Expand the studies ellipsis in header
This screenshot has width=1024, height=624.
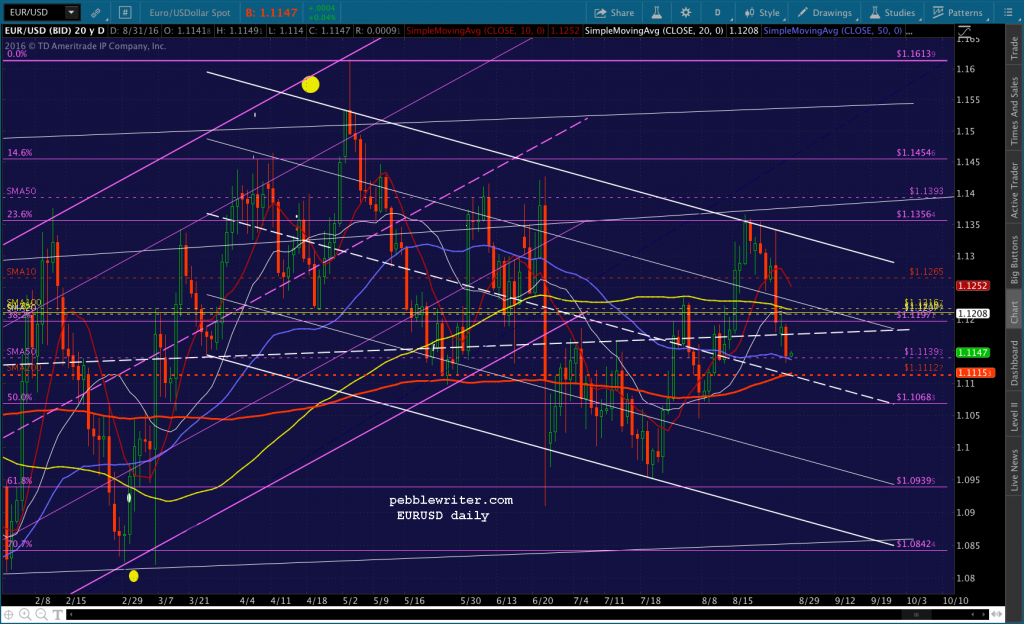point(910,31)
